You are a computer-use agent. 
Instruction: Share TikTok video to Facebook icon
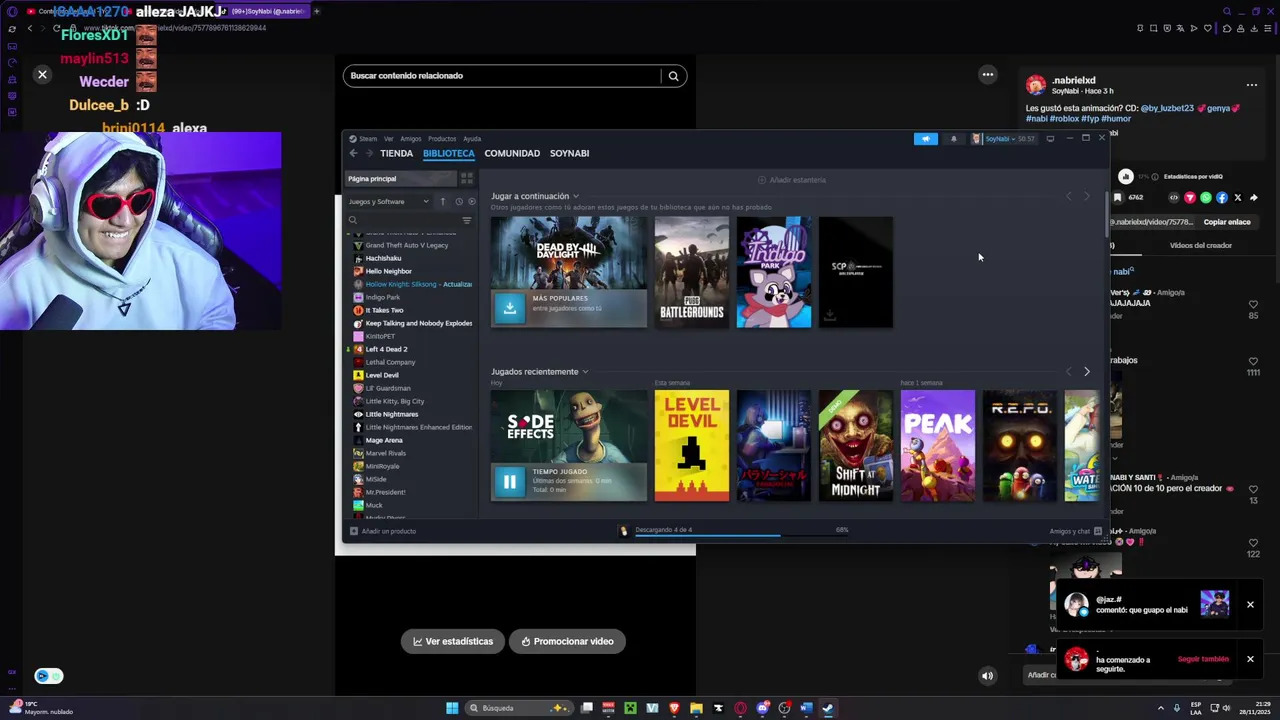[1222, 198]
